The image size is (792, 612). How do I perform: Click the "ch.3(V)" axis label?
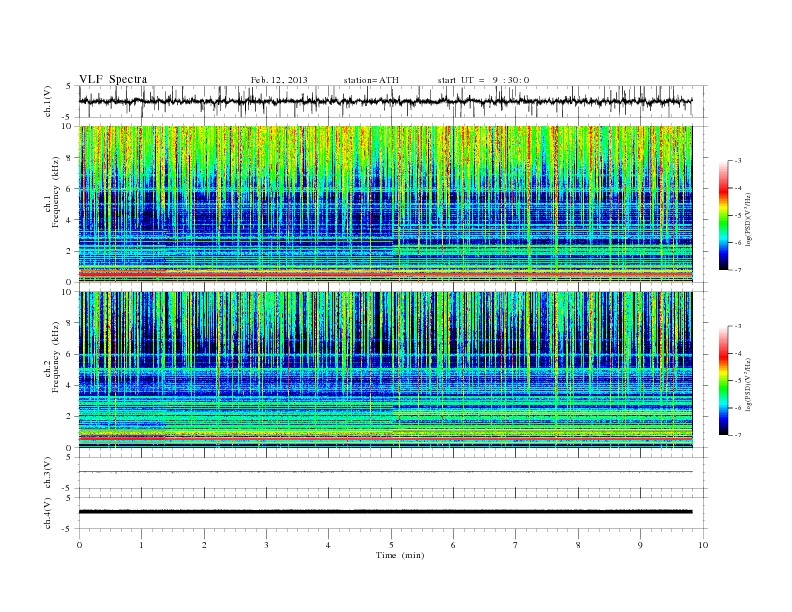coord(48,473)
